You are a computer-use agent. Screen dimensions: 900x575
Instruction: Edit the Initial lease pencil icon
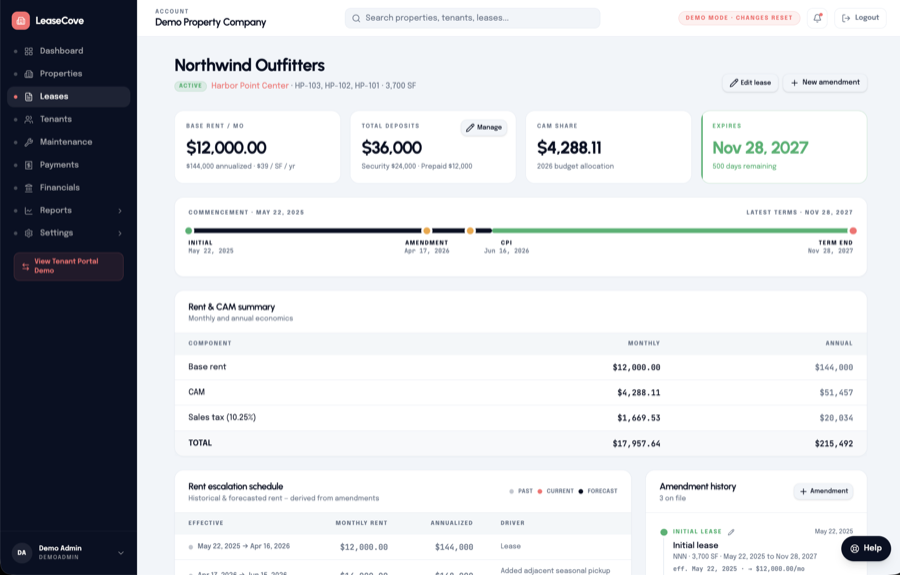tap(731, 532)
